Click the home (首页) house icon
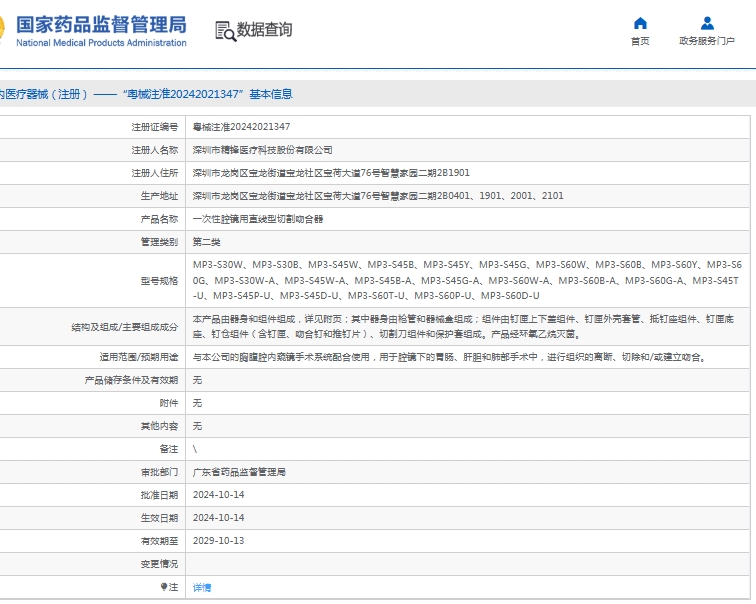 click(640, 23)
